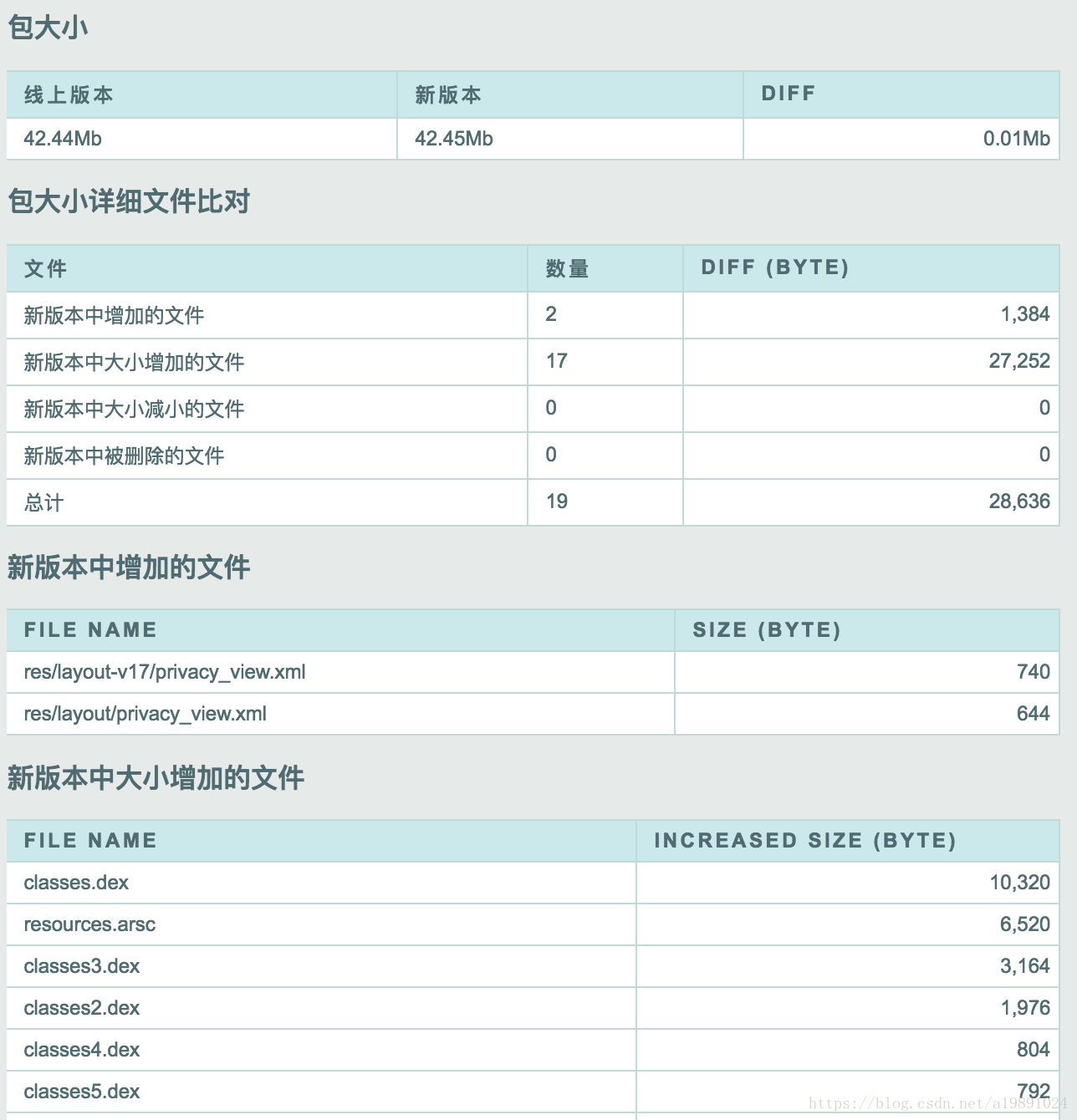Select the 27,252 byte value
The width and height of the screenshot is (1077, 1120).
tap(1019, 361)
